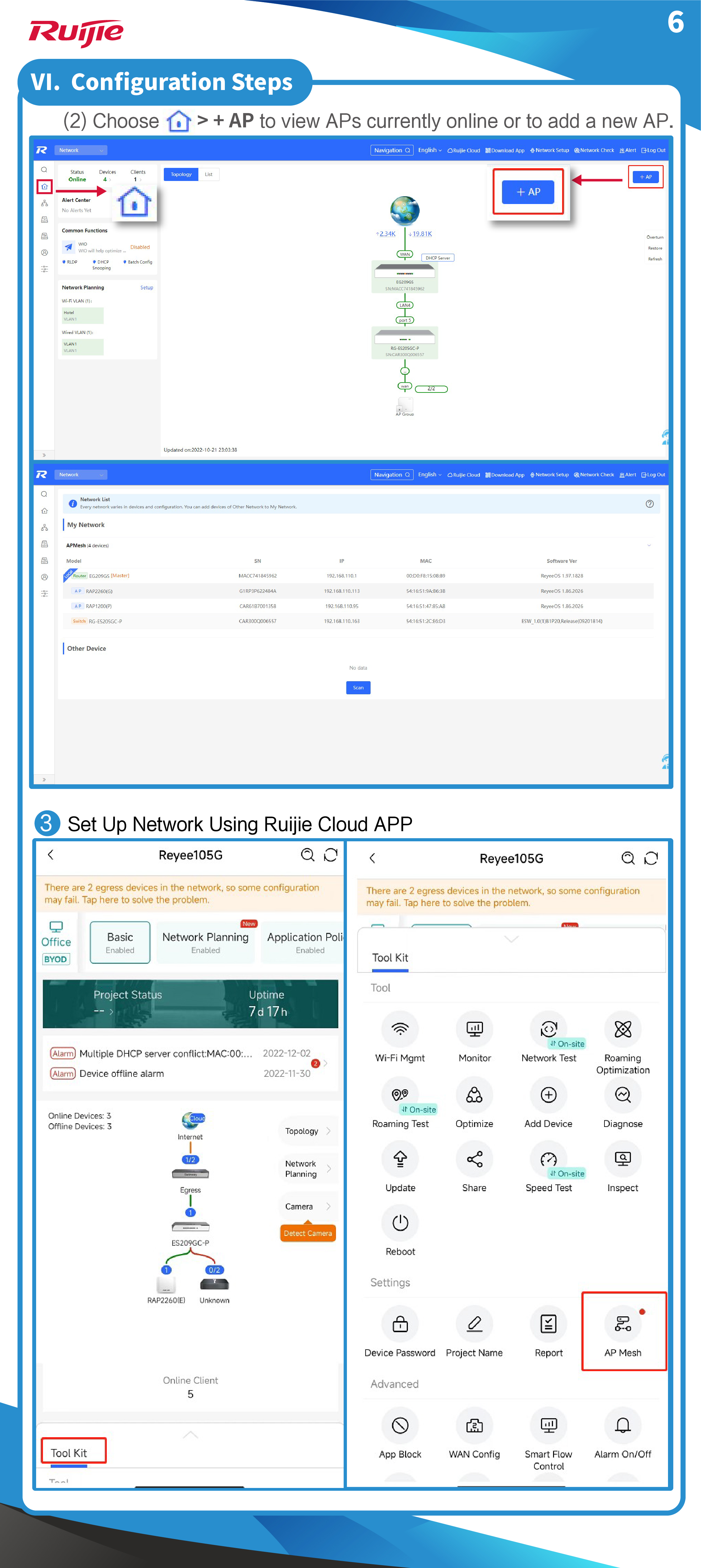Switch to the Topology tab in web view
This screenshot has width=701, height=1568.
click(181, 175)
